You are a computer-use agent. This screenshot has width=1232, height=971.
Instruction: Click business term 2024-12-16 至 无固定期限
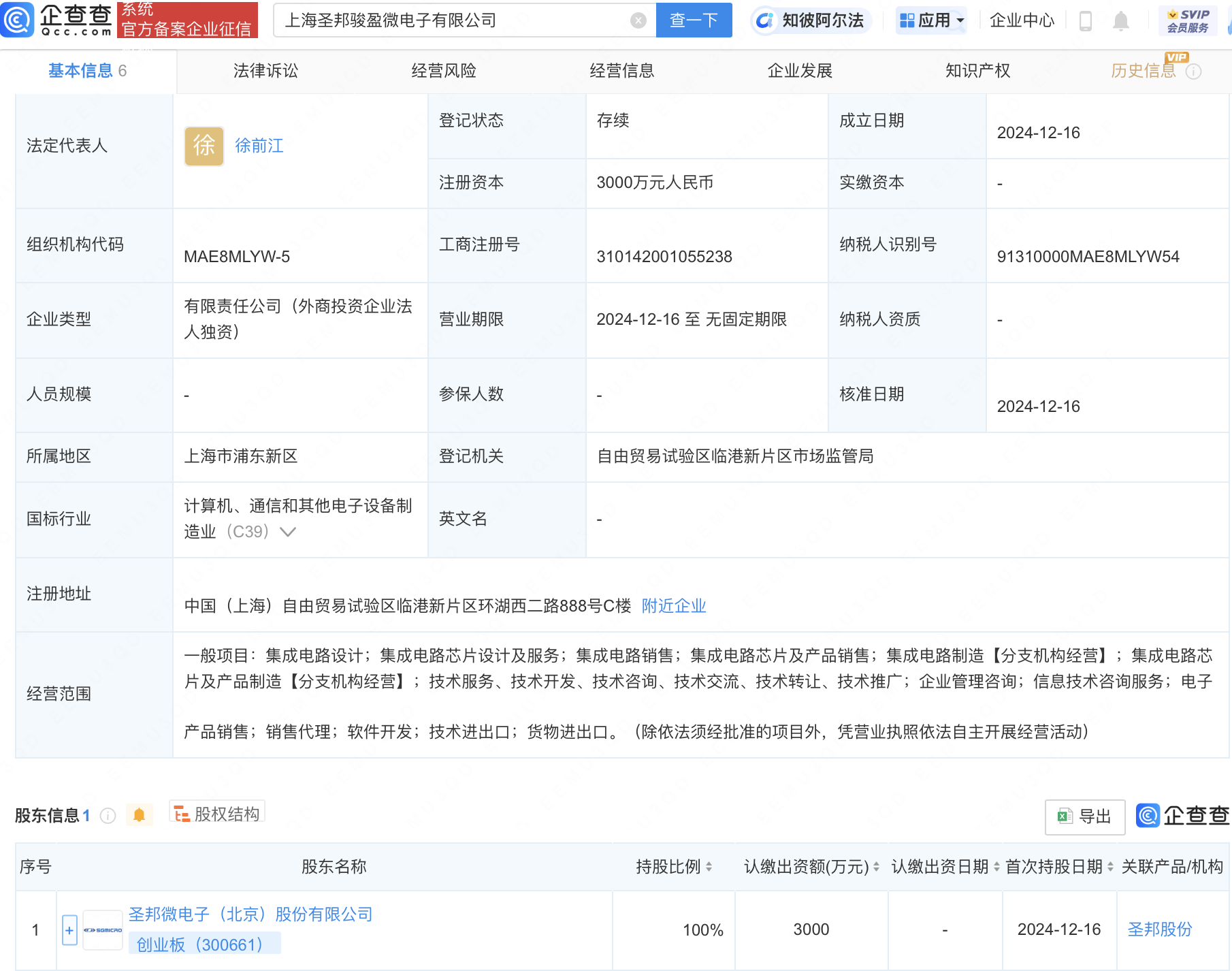(x=692, y=319)
